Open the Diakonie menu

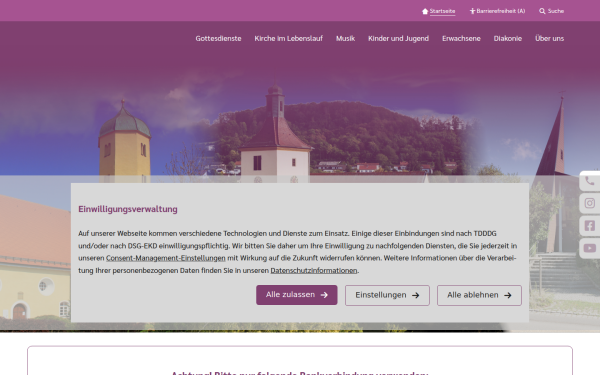tap(507, 38)
